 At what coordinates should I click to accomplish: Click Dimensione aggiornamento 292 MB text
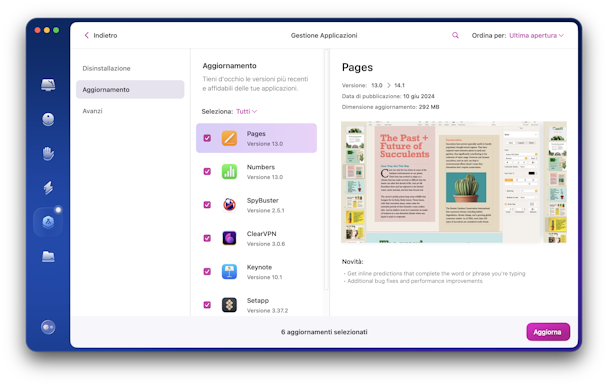pos(390,107)
